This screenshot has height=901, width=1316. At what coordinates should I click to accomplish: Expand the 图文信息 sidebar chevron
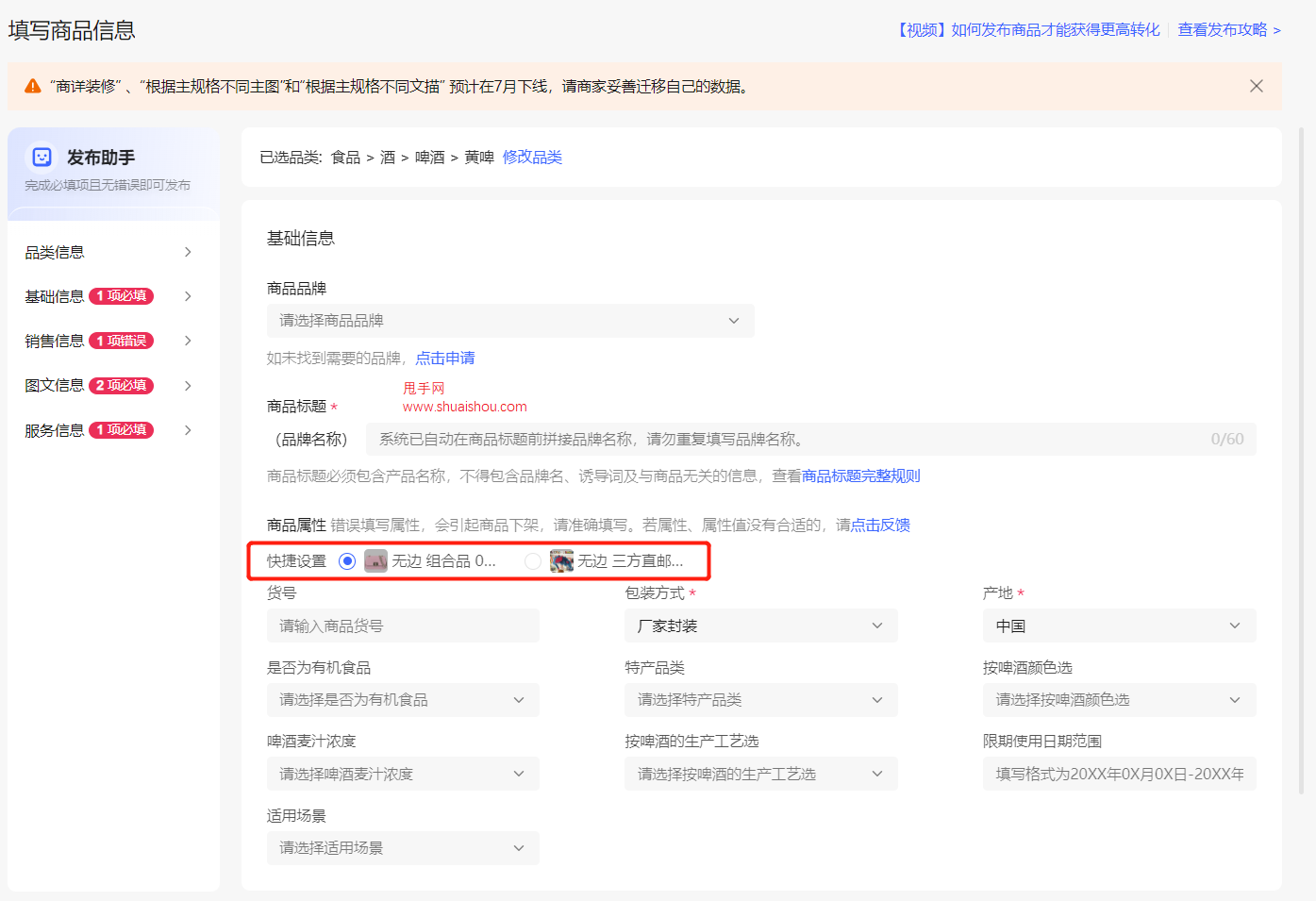pos(188,386)
